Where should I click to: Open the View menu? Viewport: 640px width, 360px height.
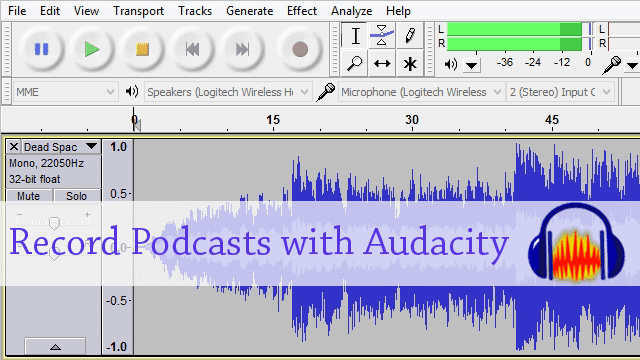coord(86,11)
